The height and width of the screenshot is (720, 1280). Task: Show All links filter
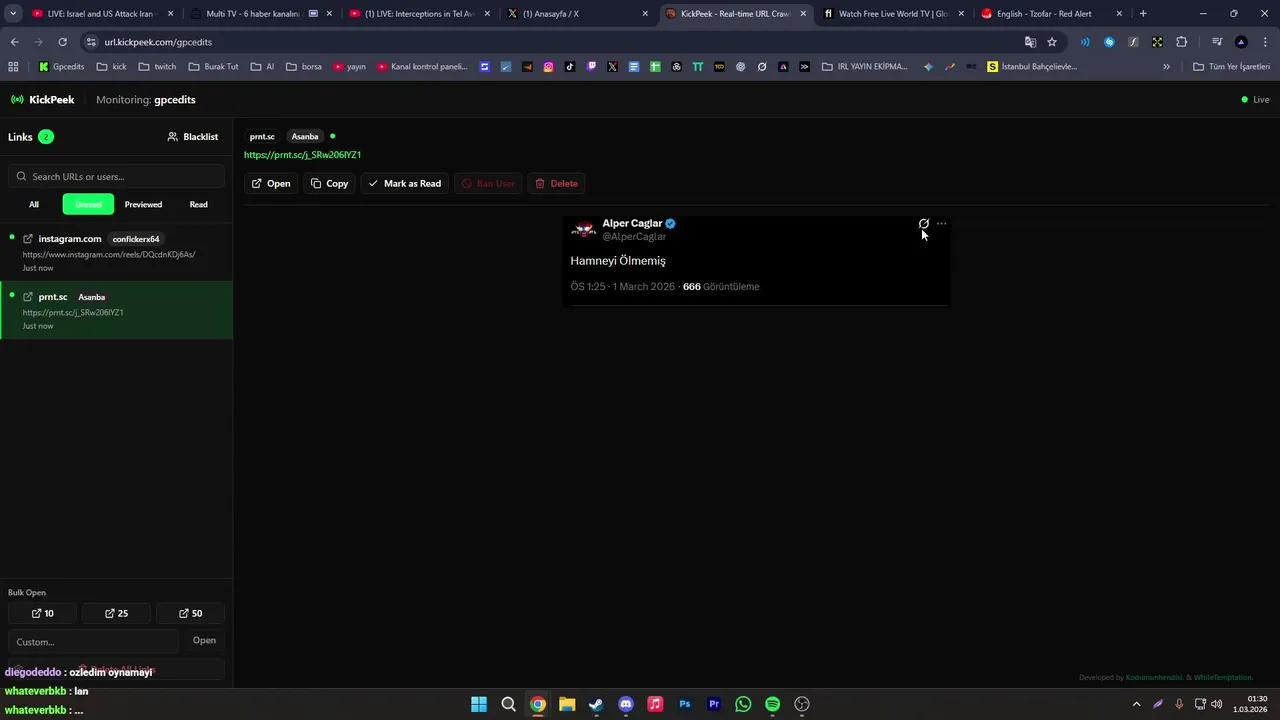click(x=34, y=204)
